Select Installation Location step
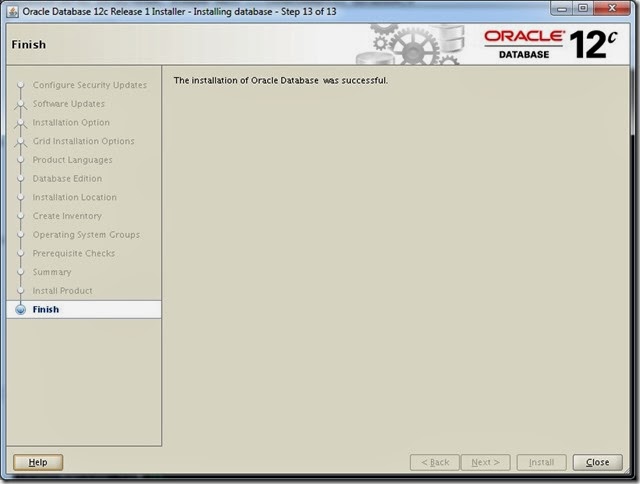The image size is (640, 484). click(x=75, y=197)
